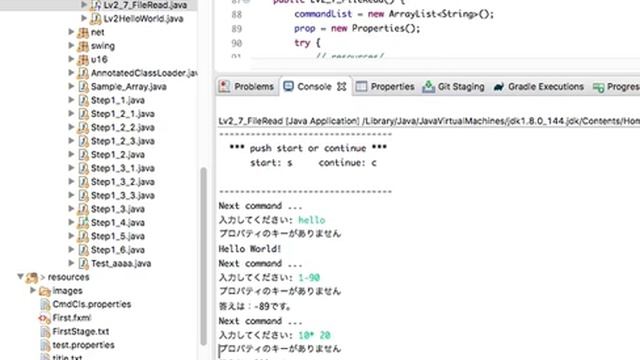Close the Console view with X

pyautogui.click(x=342, y=87)
